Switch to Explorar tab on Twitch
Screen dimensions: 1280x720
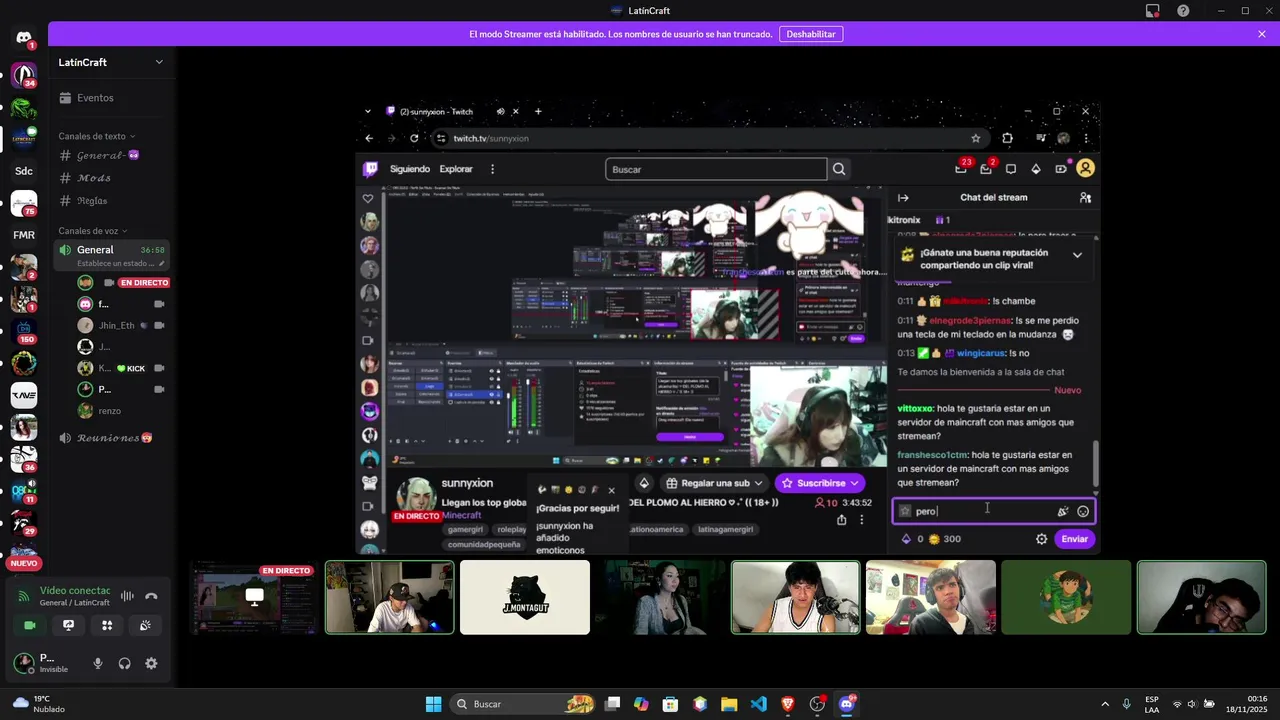[x=456, y=169]
